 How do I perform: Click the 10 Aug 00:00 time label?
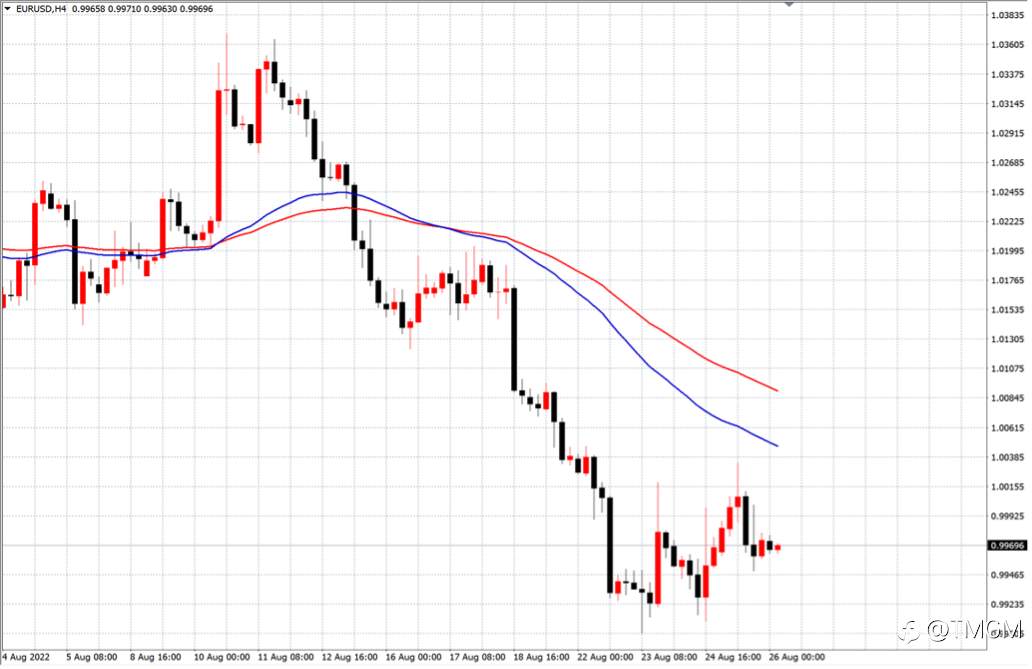coord(222,657)
